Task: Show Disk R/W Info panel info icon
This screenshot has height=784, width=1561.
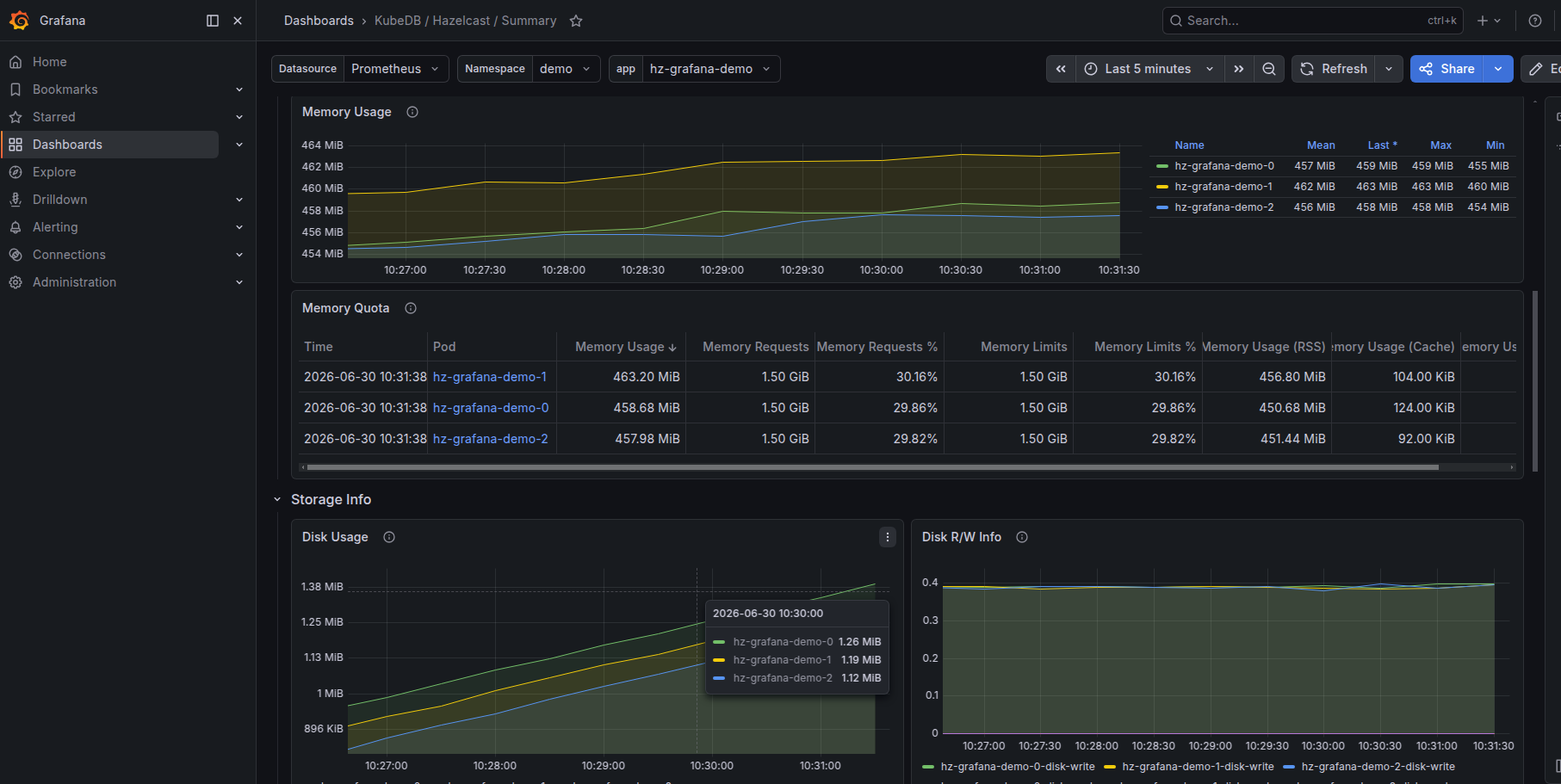Action: [x=1022, y=537]
